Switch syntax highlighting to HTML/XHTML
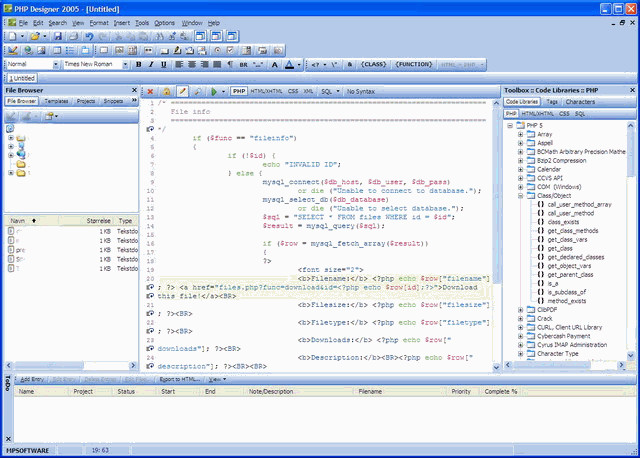The height and width of the screenshot is (458, 640). coord(266,91)
